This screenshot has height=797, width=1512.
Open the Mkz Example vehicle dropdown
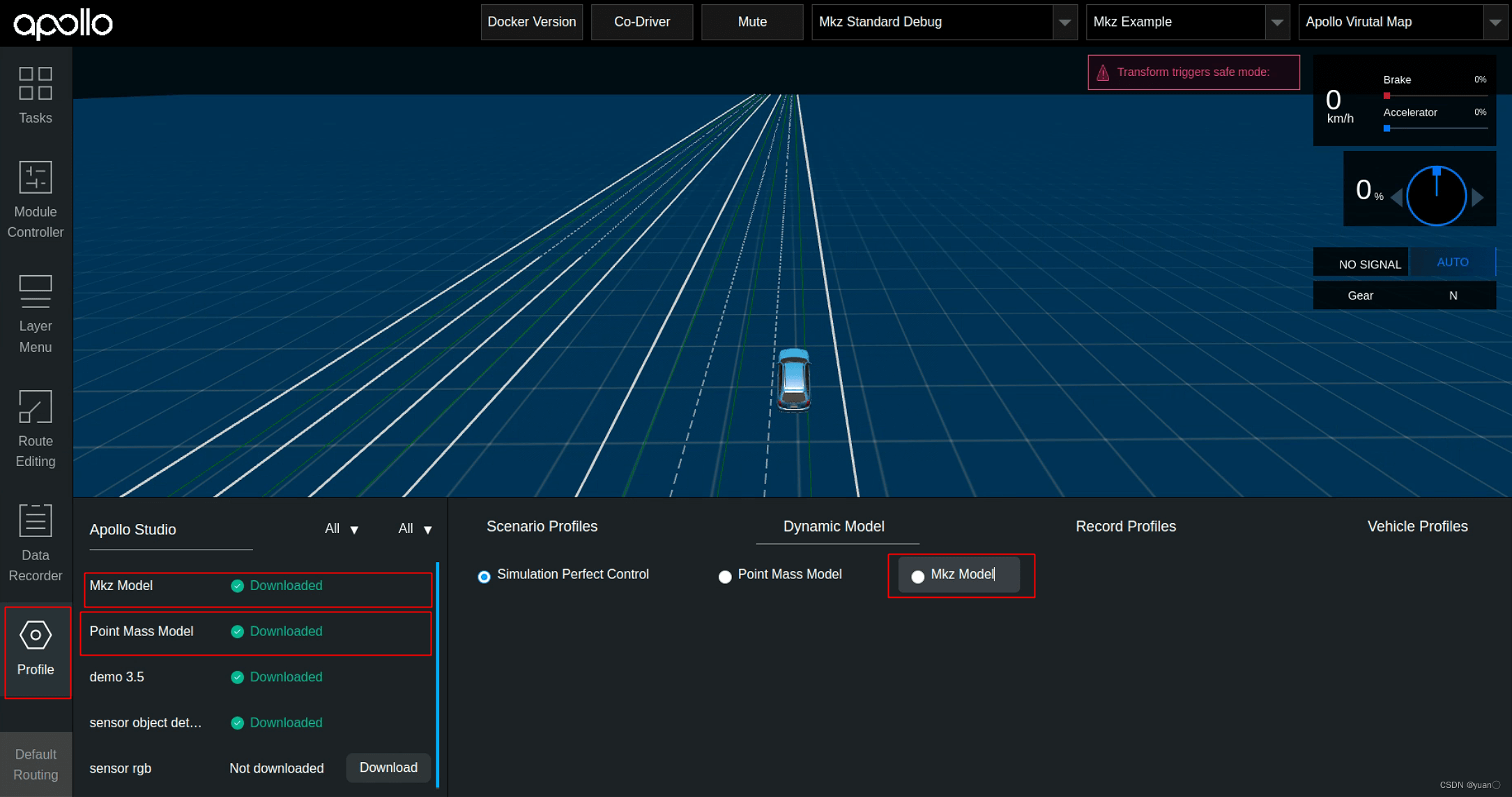1276,22
